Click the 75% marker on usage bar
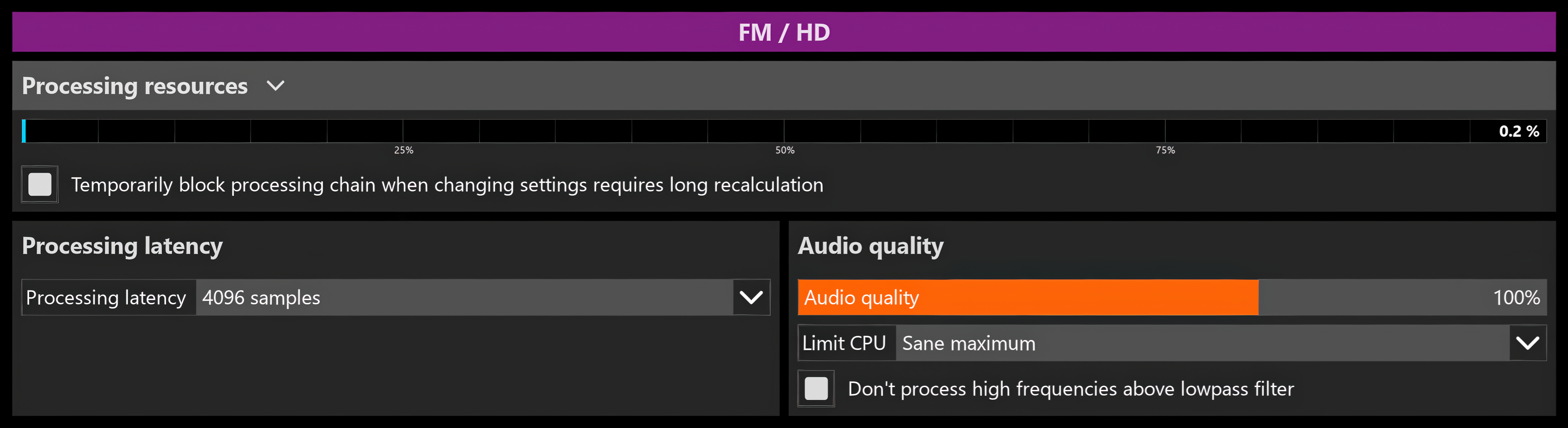 coord(1165,150)
